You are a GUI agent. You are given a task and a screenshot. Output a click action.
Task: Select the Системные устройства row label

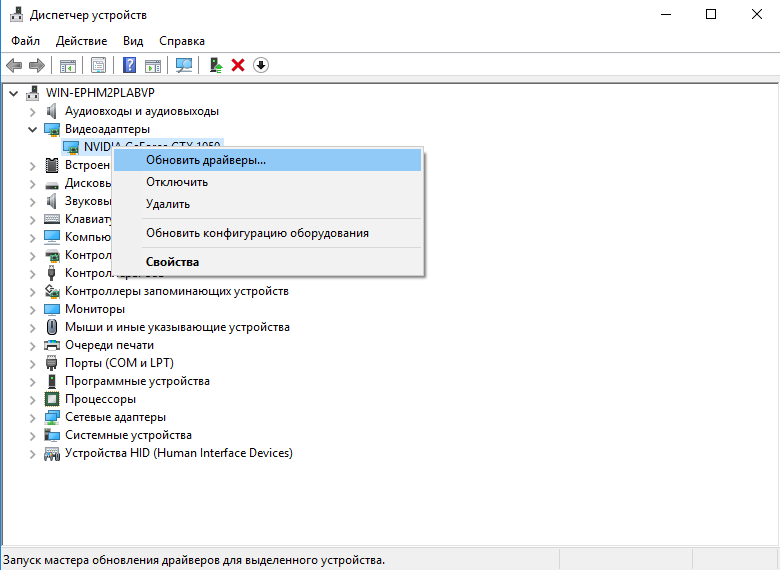[x=128, y=435]
